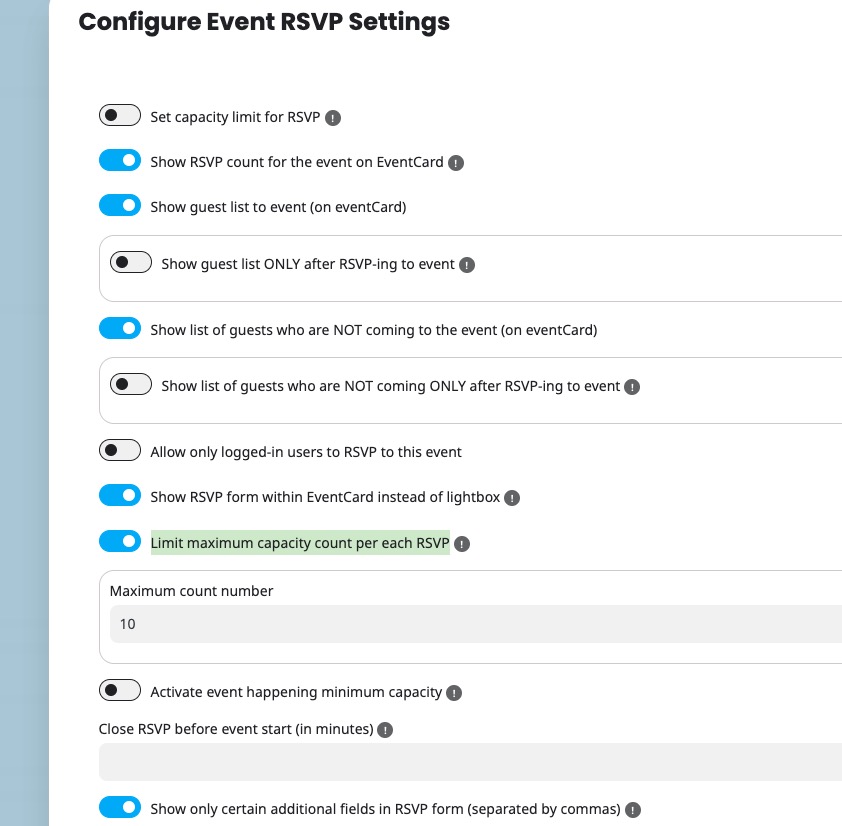
Task: Click info icon beside Close RSVP before event start
Action: [x=386, y=730]
